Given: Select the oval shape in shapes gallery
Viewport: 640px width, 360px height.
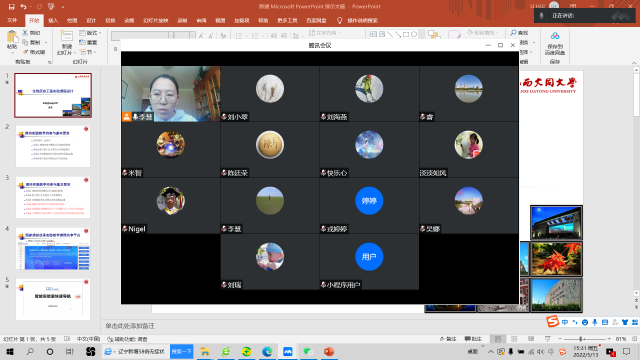Looking at the screenshot, I should [x=414, y=35].
